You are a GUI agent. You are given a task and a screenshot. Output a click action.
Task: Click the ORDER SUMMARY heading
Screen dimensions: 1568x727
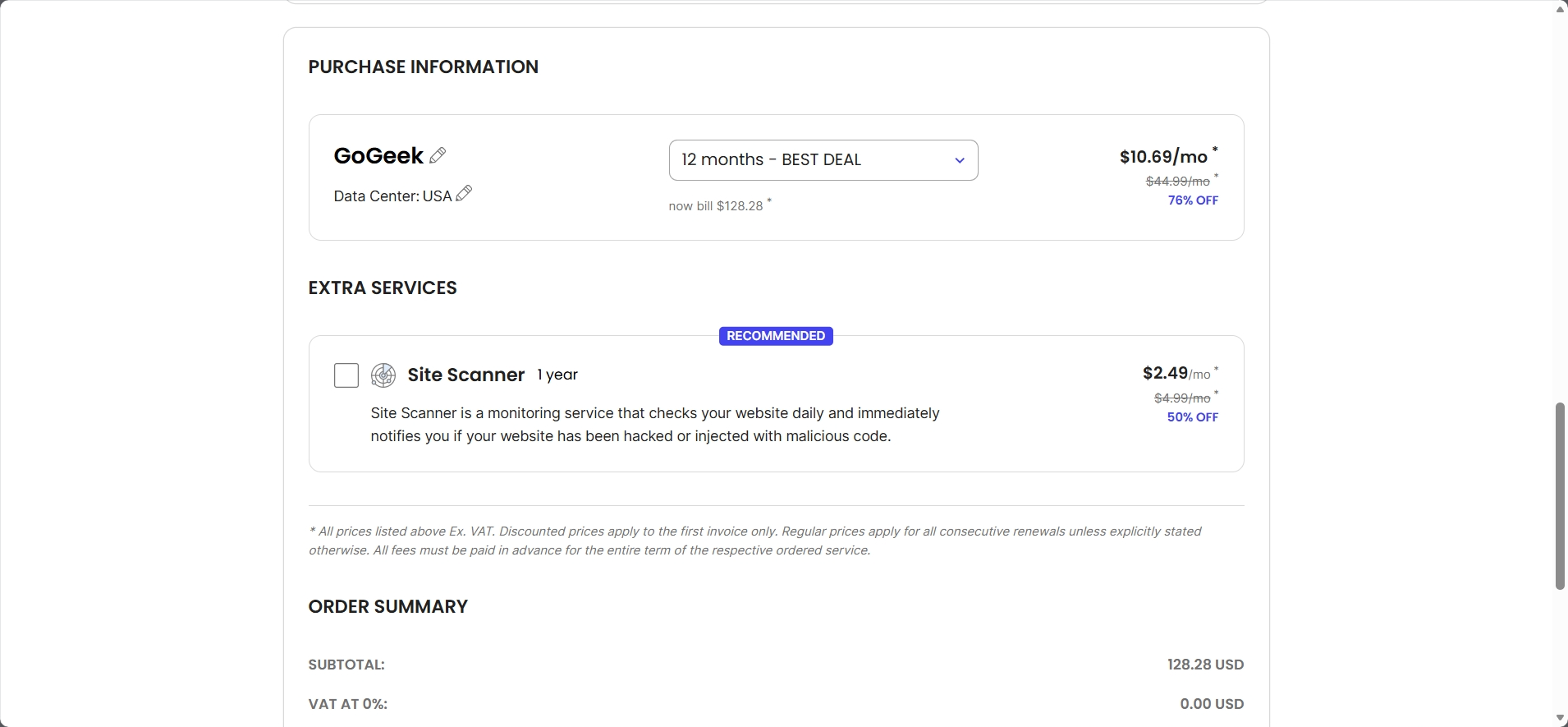point(388,607)
